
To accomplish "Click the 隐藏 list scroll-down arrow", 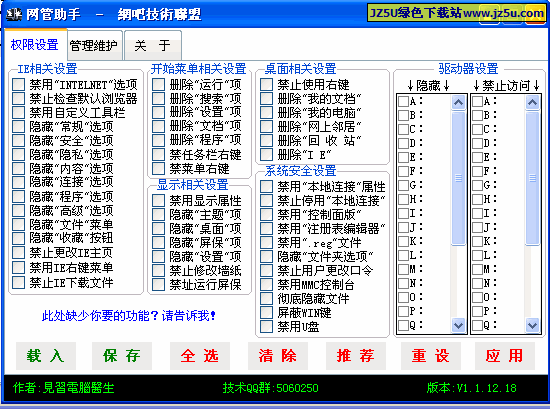I will [458, 325].
